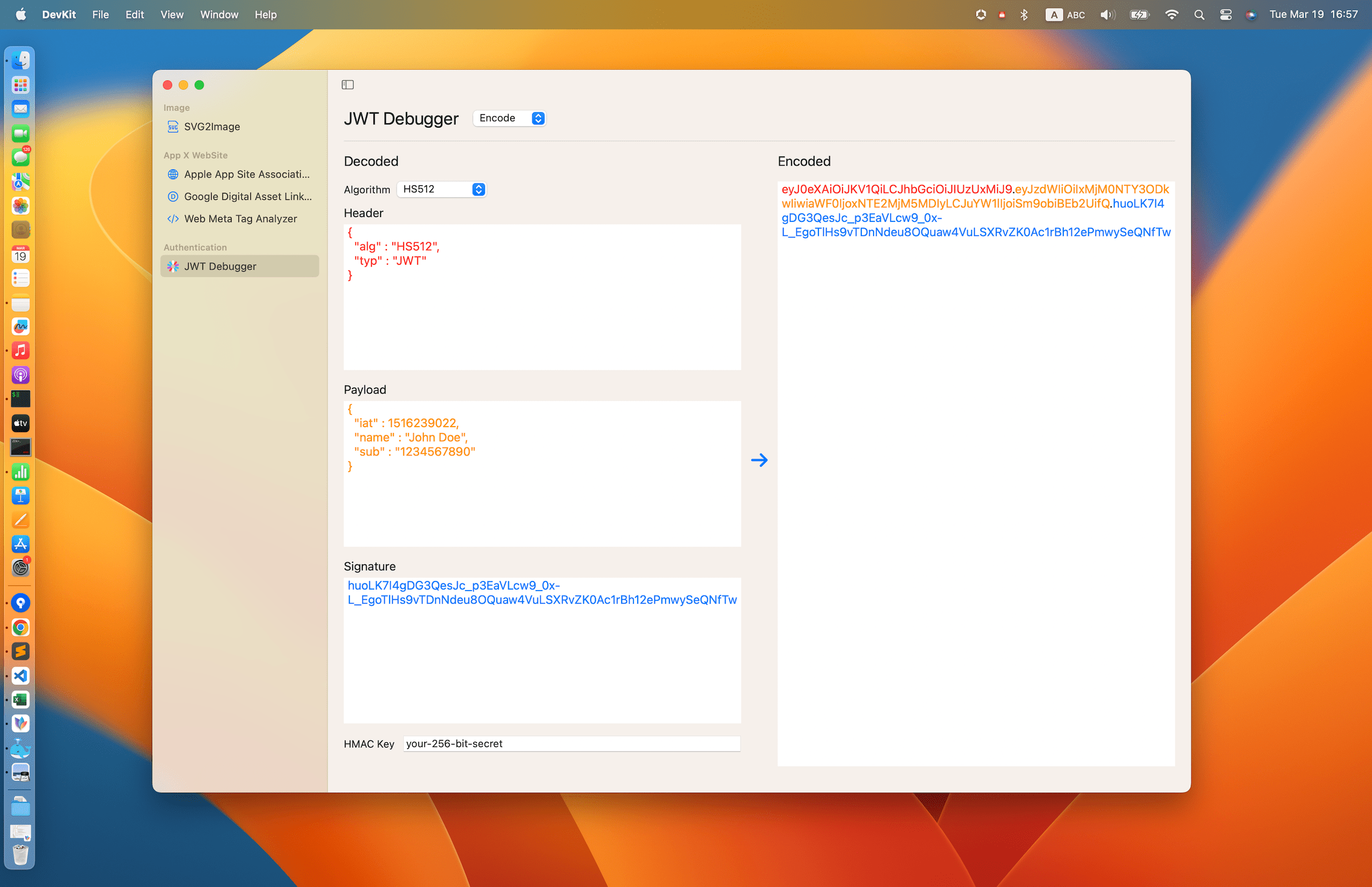Open the Apple menu
The height and width of the screenshot is (887, 1372).
(x=21, y=14)
